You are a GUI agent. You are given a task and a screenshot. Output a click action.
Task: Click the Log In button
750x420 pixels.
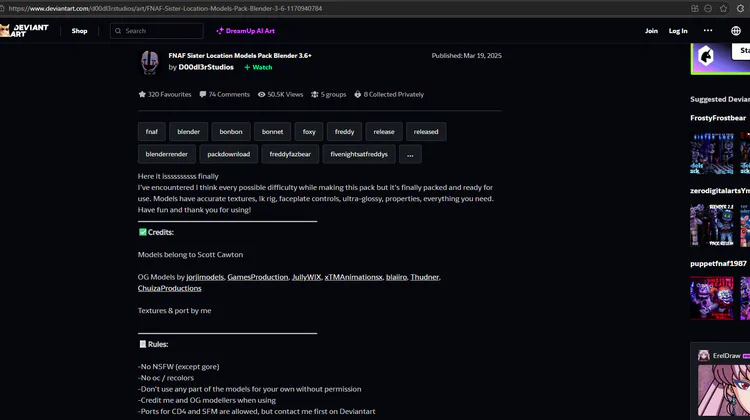pyautogui.click(x=678, y=31)
